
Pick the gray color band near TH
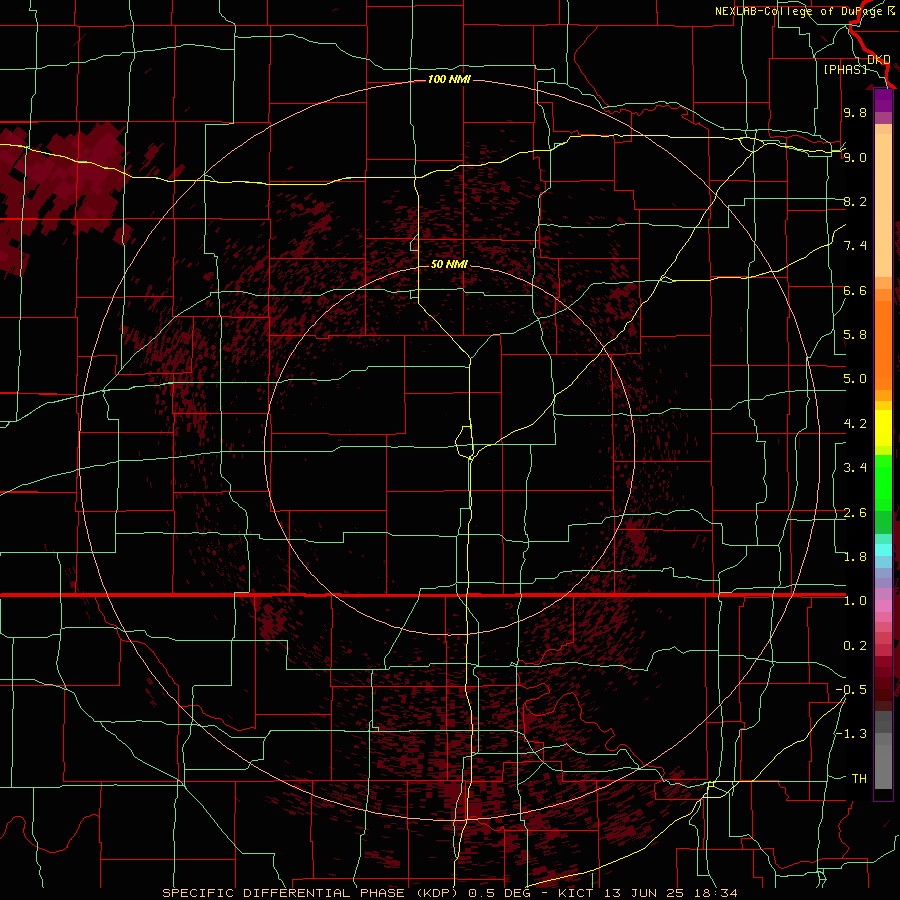point(883,766)
